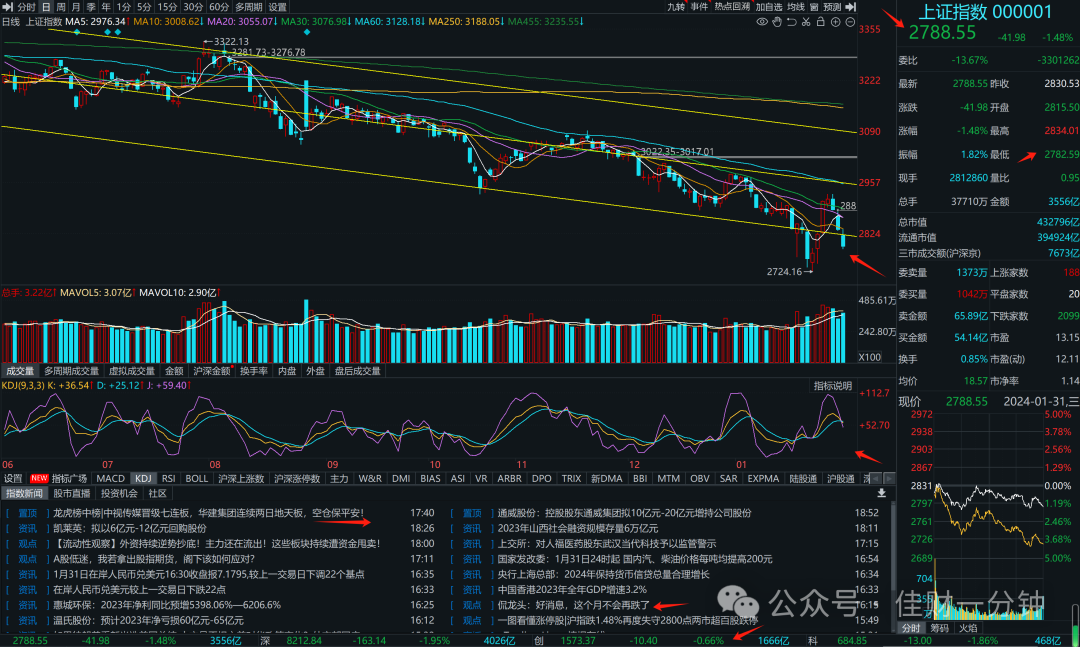Switch to 1分 minute chart

point(123,7)
